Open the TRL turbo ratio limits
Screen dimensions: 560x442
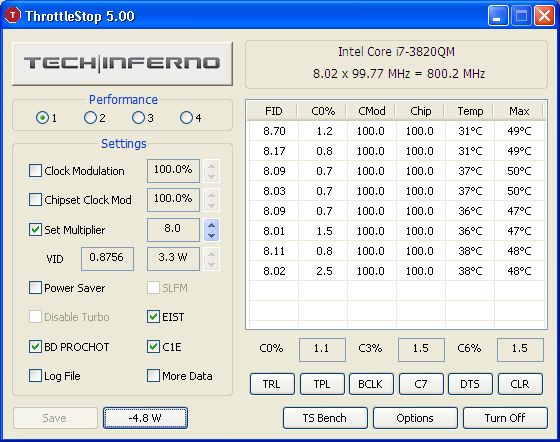272,384
